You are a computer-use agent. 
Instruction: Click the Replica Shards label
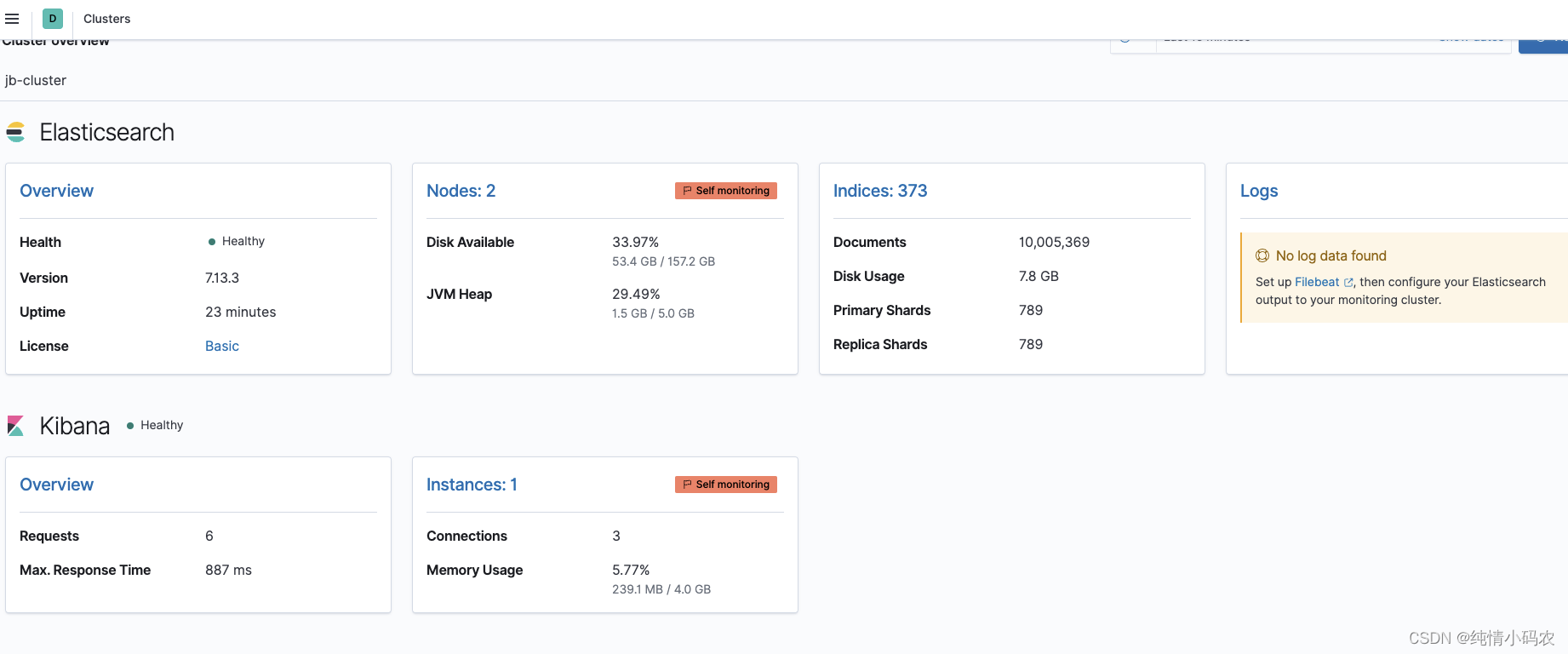point(880,344)
